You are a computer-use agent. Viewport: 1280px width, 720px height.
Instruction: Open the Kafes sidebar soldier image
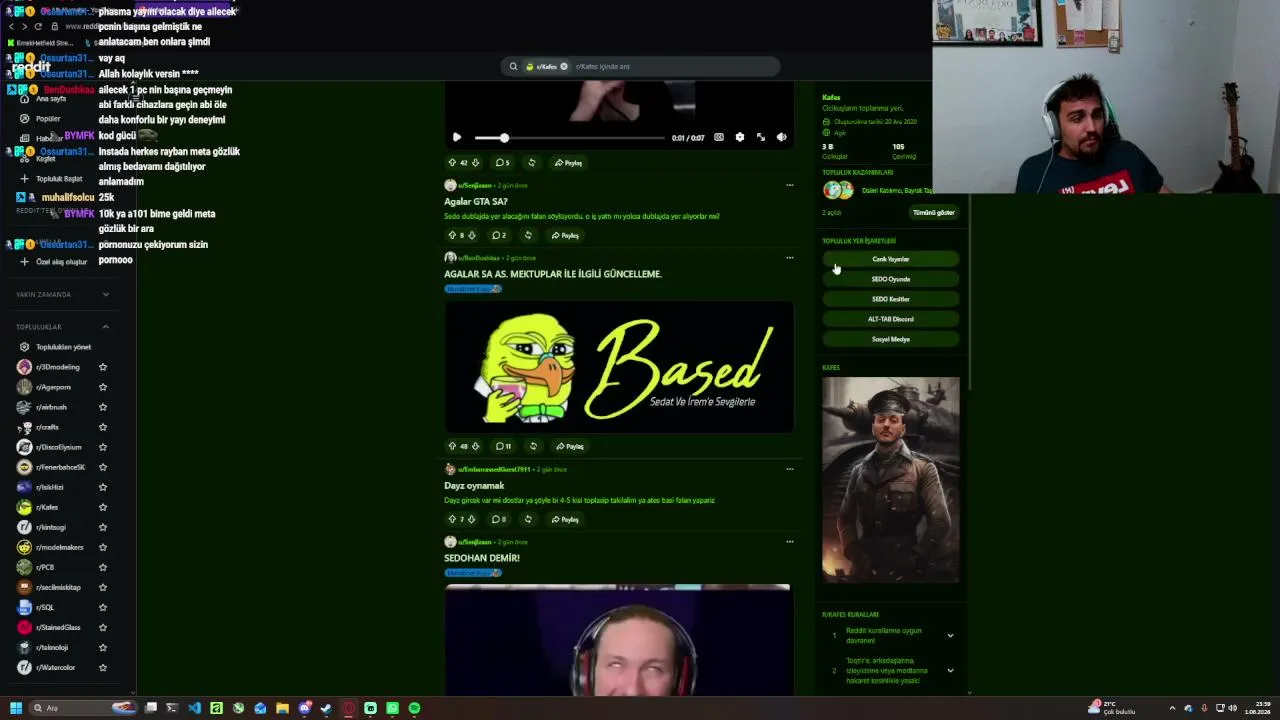coord(890,480)
